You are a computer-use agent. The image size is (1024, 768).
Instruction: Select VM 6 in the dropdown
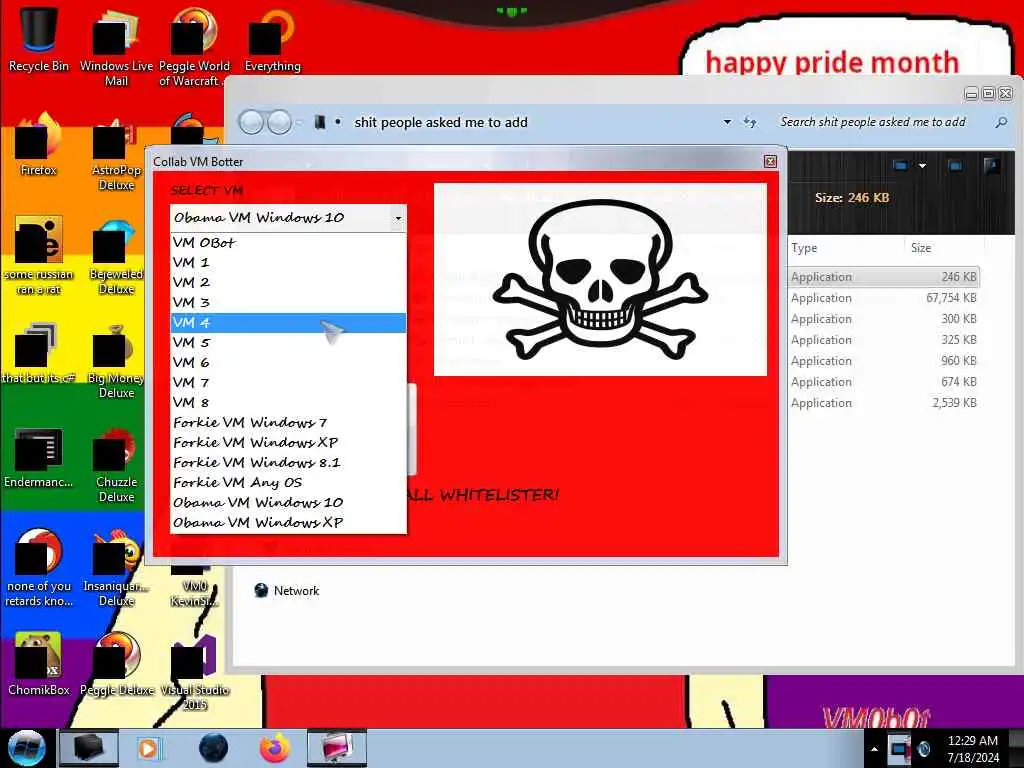[288, 362]
